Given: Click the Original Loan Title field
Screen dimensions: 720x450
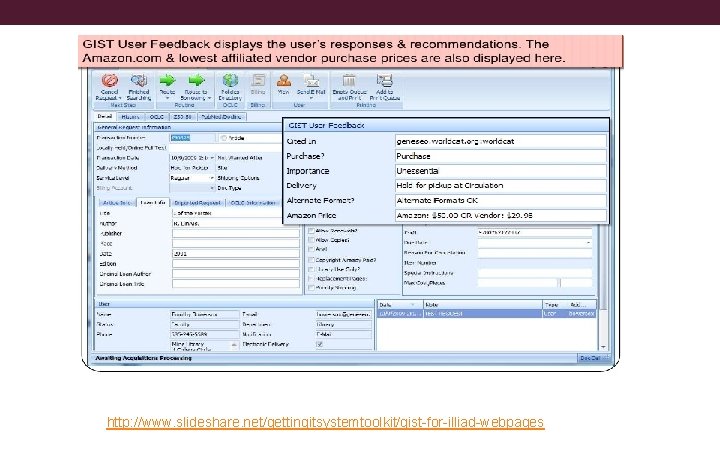Looking at the screenshot, I should 236,284.
